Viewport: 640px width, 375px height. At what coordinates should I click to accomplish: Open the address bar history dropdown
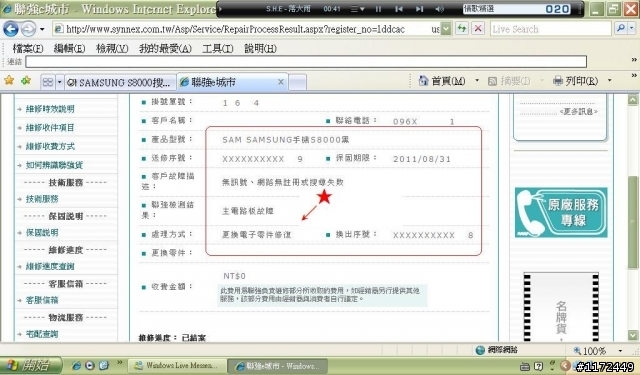(446, 29)
